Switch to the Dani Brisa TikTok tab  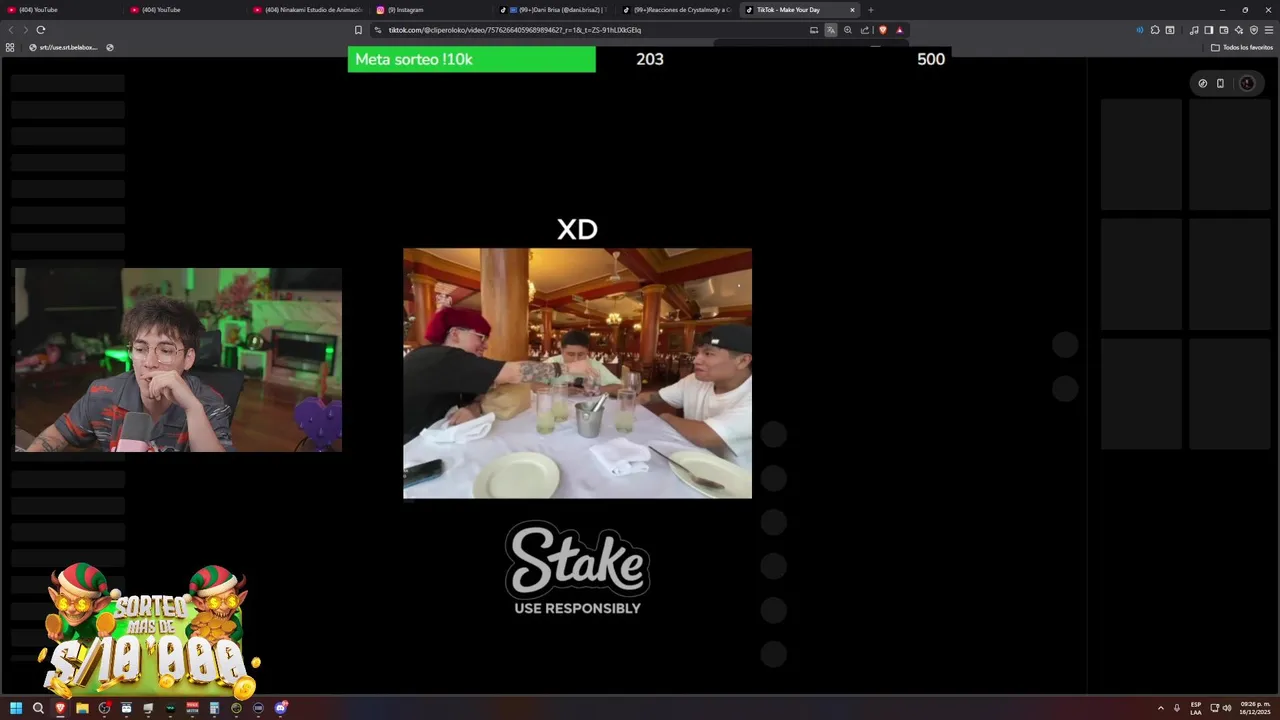pos(552,10)
